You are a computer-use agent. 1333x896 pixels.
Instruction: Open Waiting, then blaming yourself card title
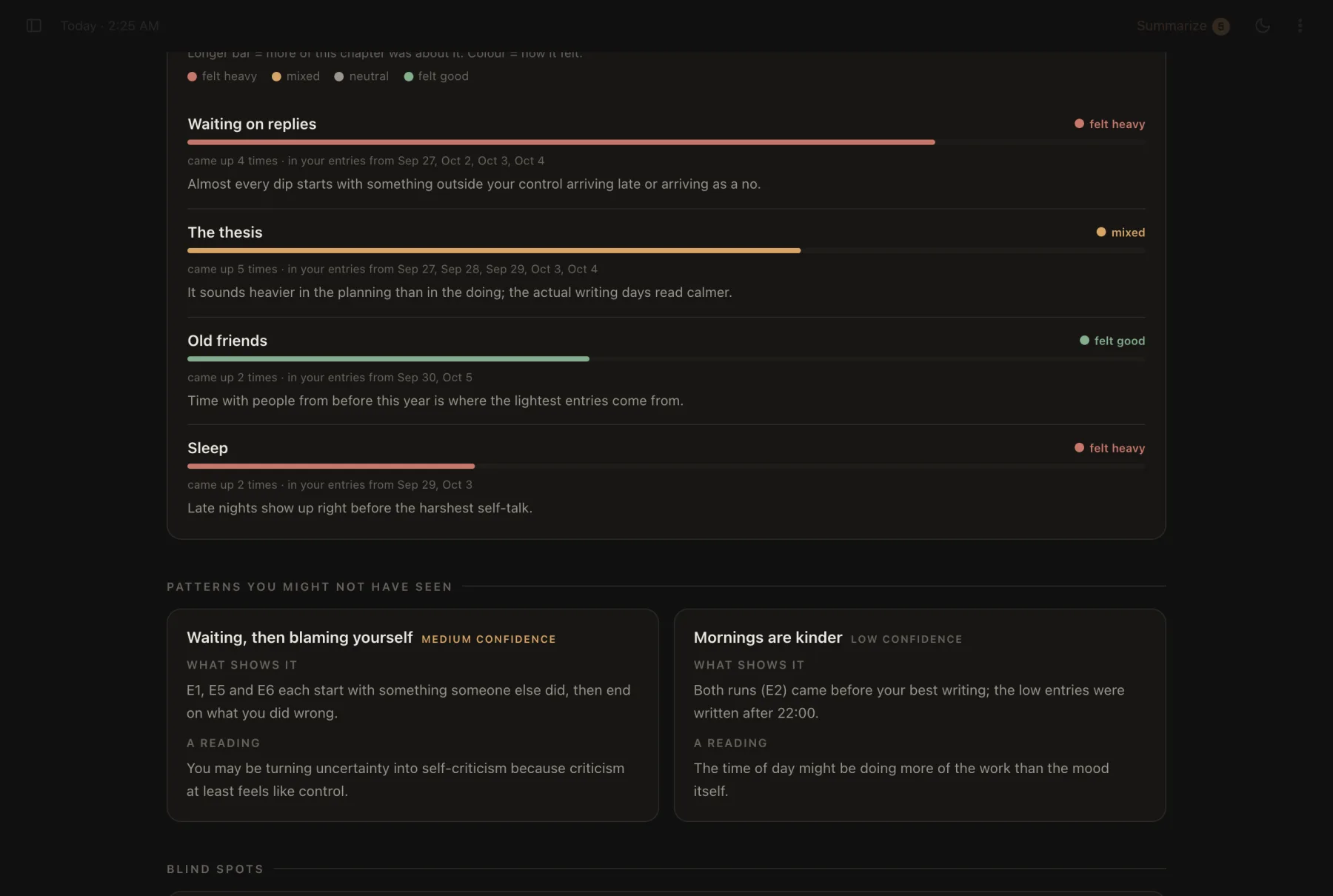click(299, 638)
